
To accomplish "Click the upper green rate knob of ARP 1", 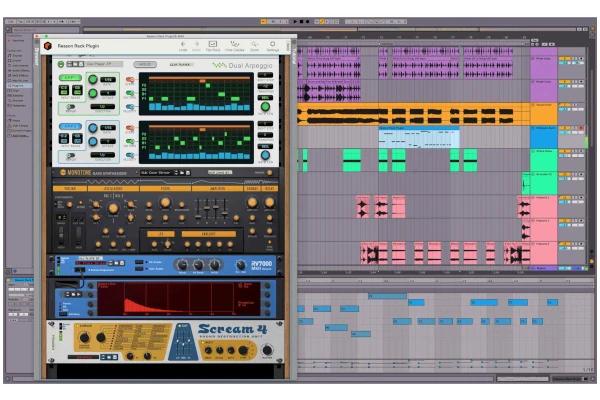I will (x=93, y=80).
